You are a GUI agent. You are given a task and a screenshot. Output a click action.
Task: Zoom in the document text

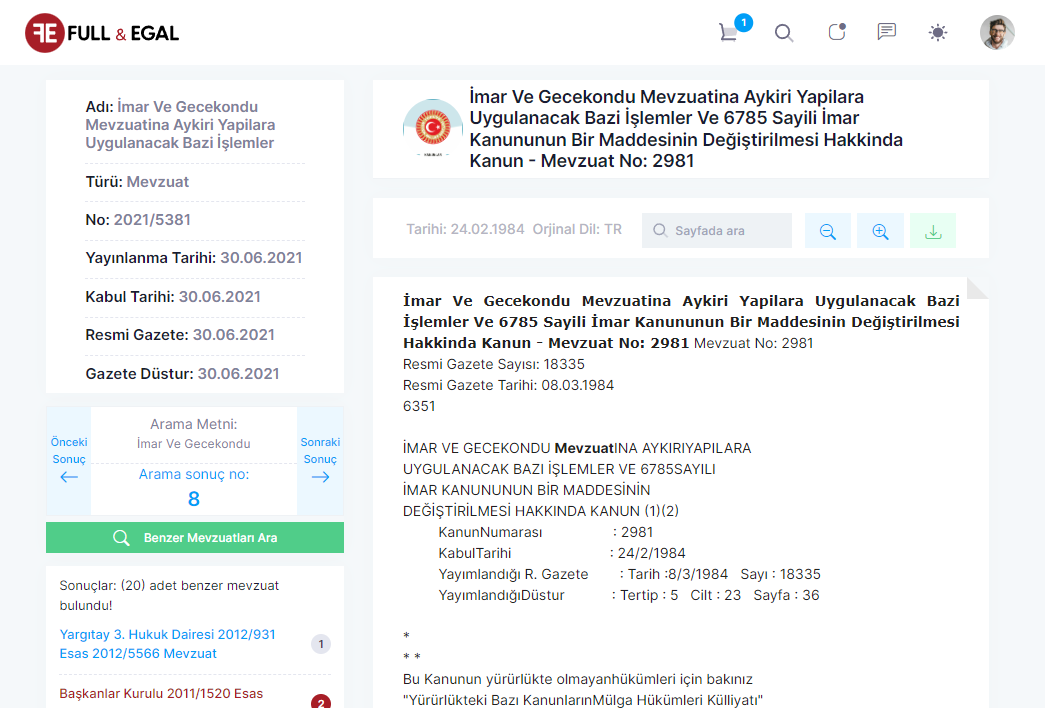[x=880, y=231]
